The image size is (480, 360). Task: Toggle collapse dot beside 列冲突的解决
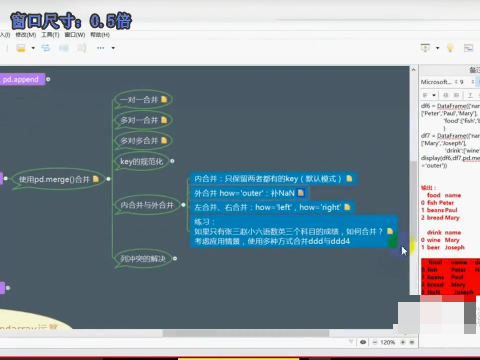pyautogui.click(x=175, y=258)
